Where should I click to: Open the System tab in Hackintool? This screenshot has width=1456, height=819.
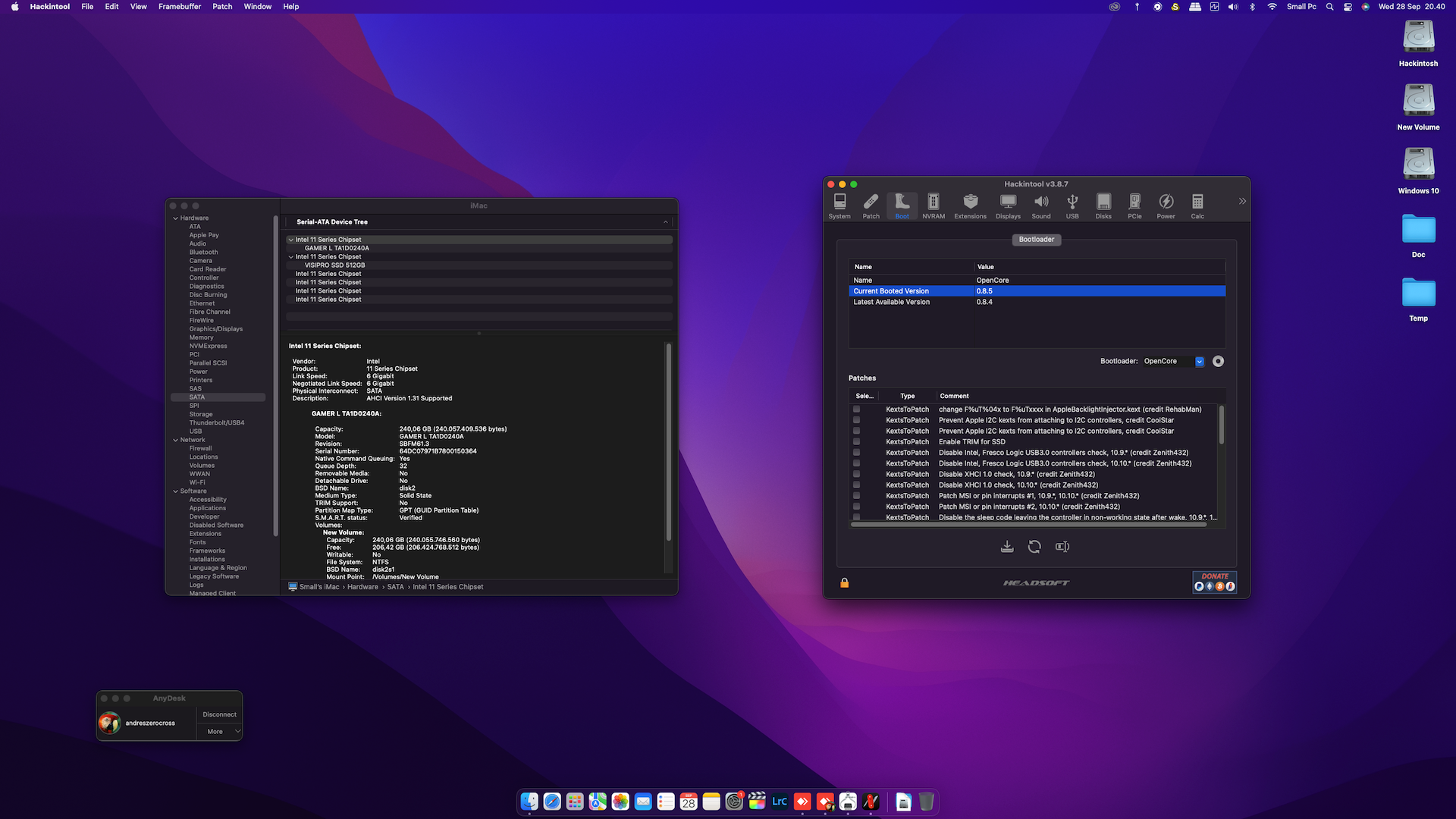point(839,205)
